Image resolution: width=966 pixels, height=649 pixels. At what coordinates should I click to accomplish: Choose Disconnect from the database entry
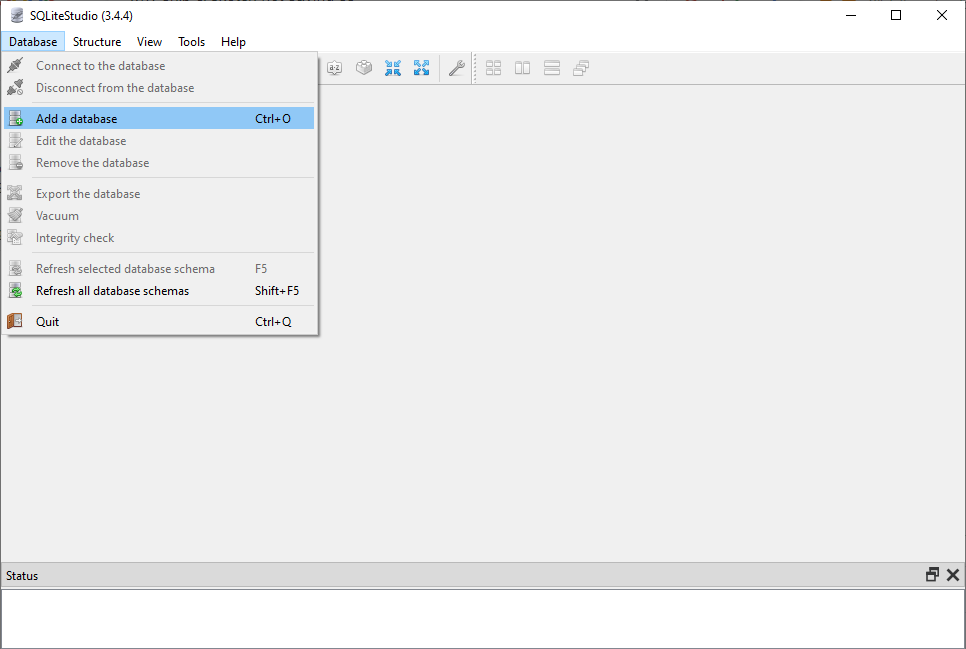pyautogui.click(x=159, y=88)
